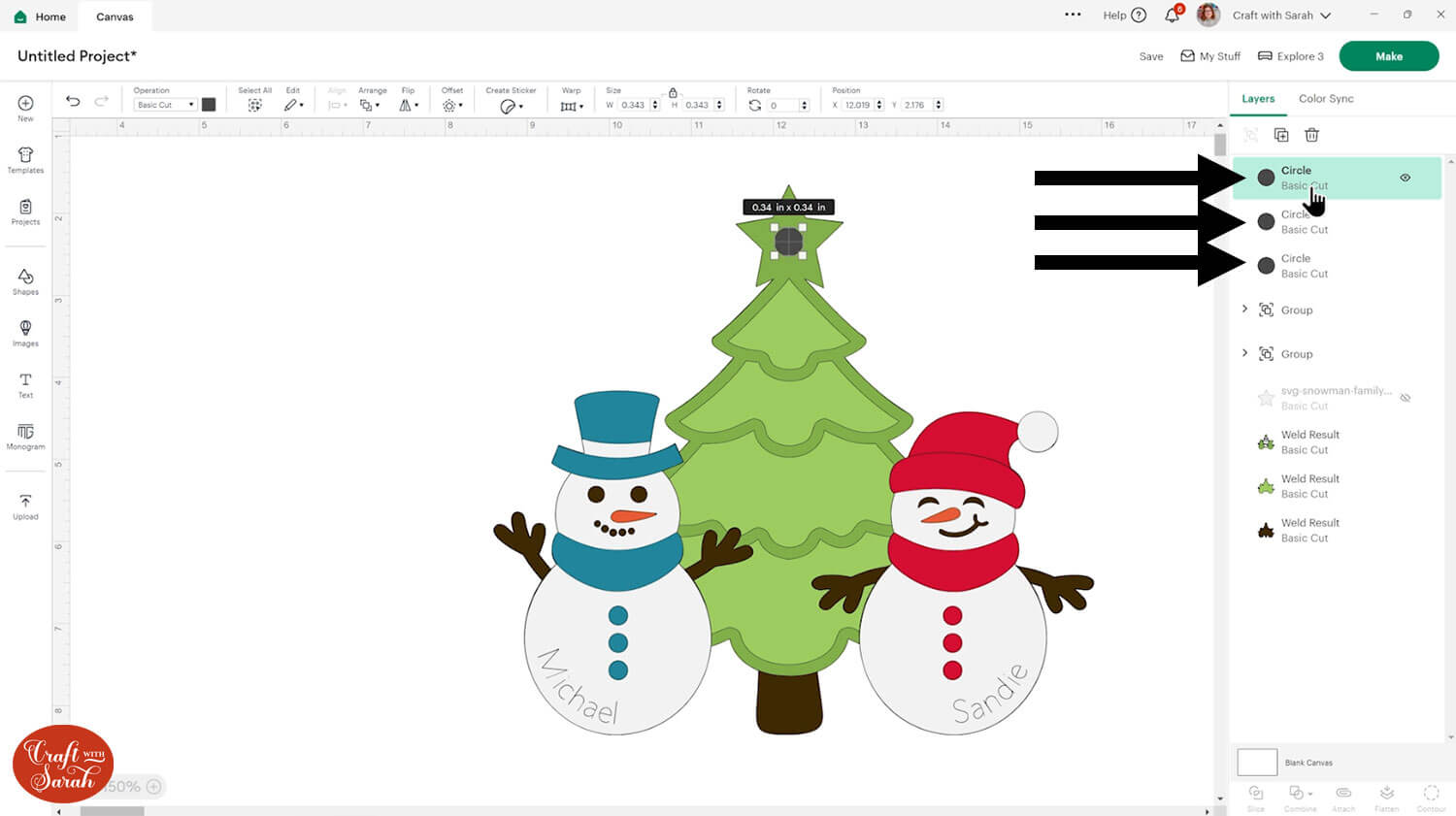The width and height of the screenshot is (1456, 816).
Task: Expand the Craft with Sarah account menu
Action: [x=1281, y=16]
